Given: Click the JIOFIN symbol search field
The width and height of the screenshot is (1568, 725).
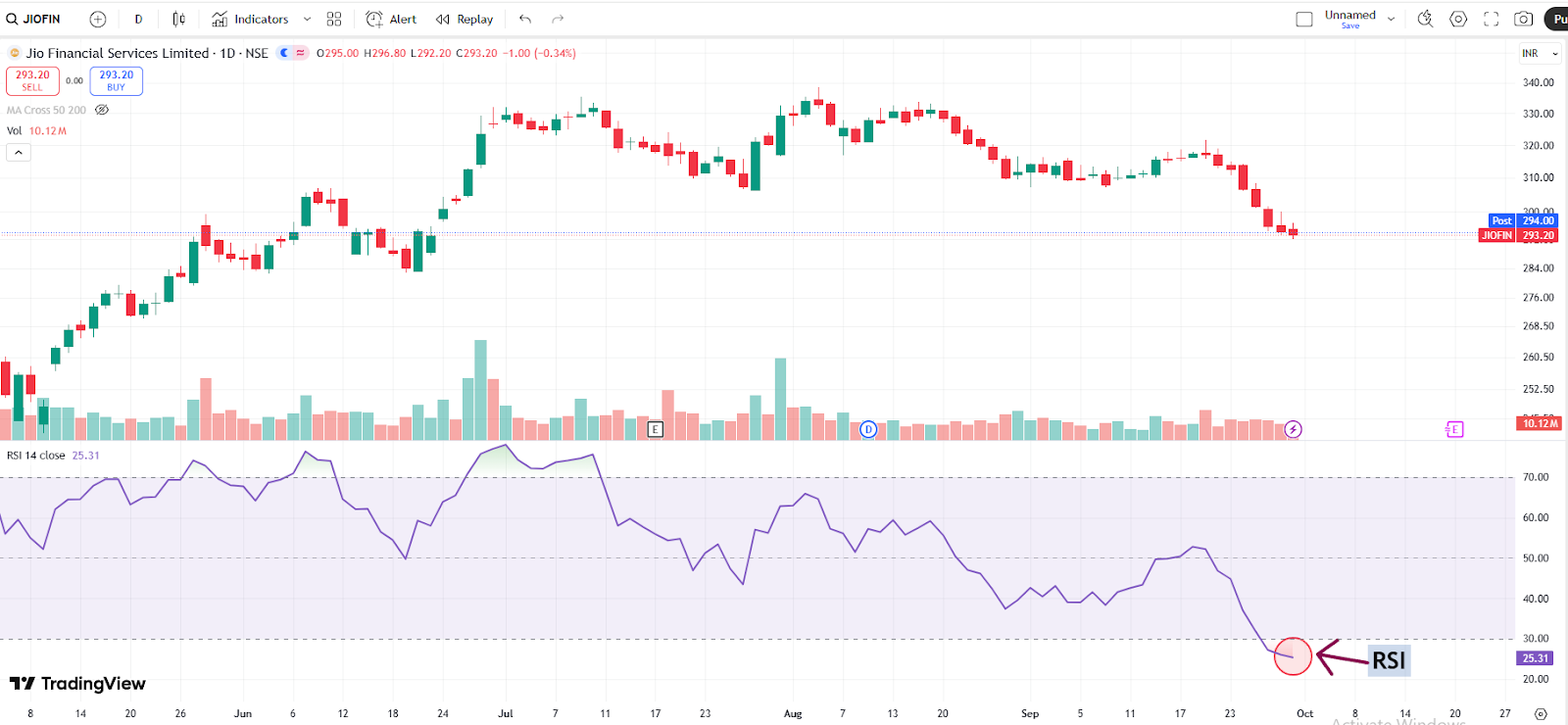Looking at the screenshot, I should coord(34,19).
